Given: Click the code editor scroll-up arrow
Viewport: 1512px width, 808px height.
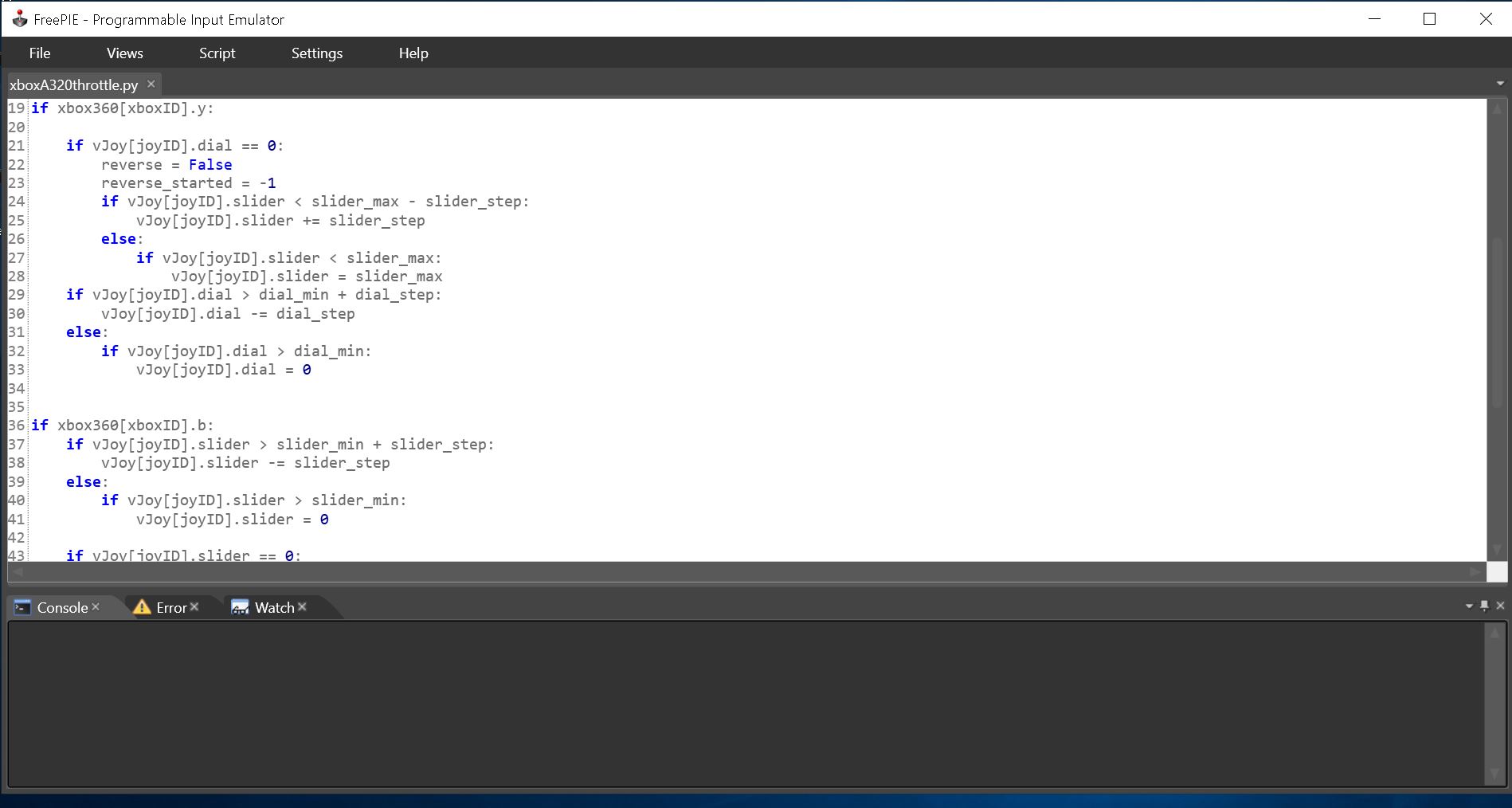Looking at the screenshot, I should pos(1497,108).
